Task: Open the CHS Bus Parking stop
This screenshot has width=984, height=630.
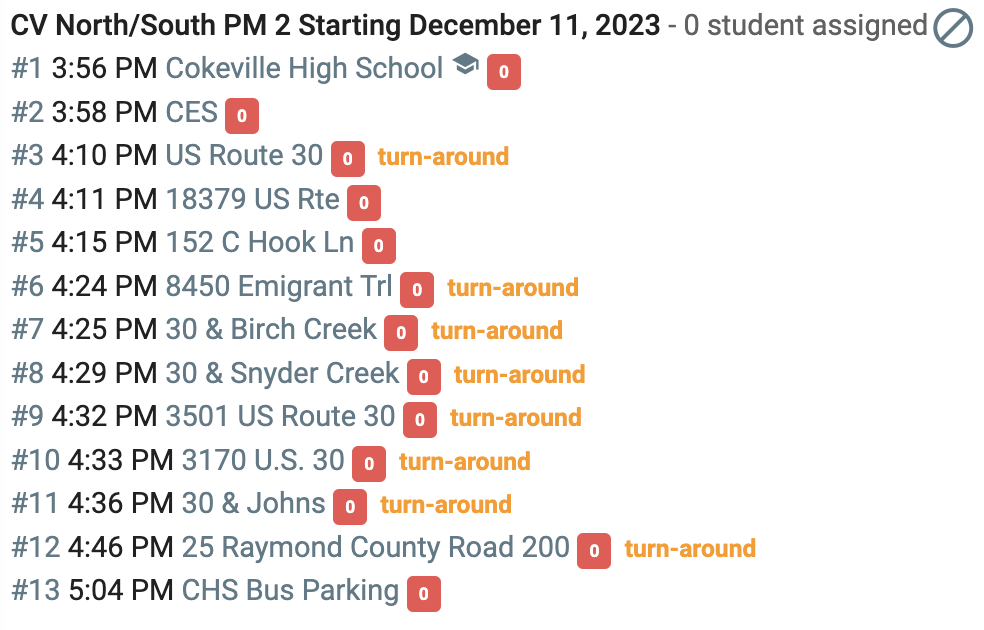Action: (291, 590)
